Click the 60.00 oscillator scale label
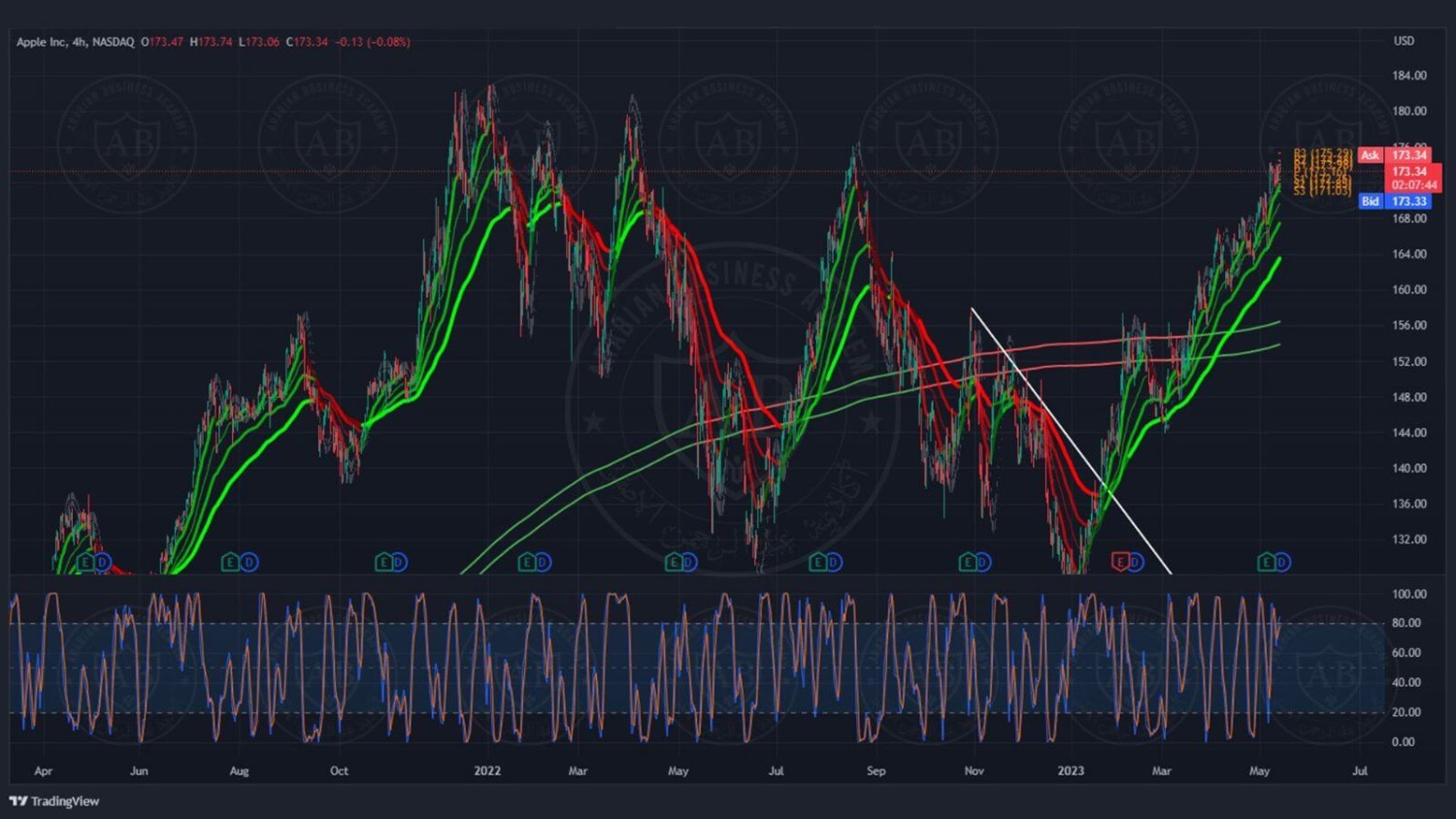The image size is (1456, 819). pyautogui.click(x=1406, y=652)
